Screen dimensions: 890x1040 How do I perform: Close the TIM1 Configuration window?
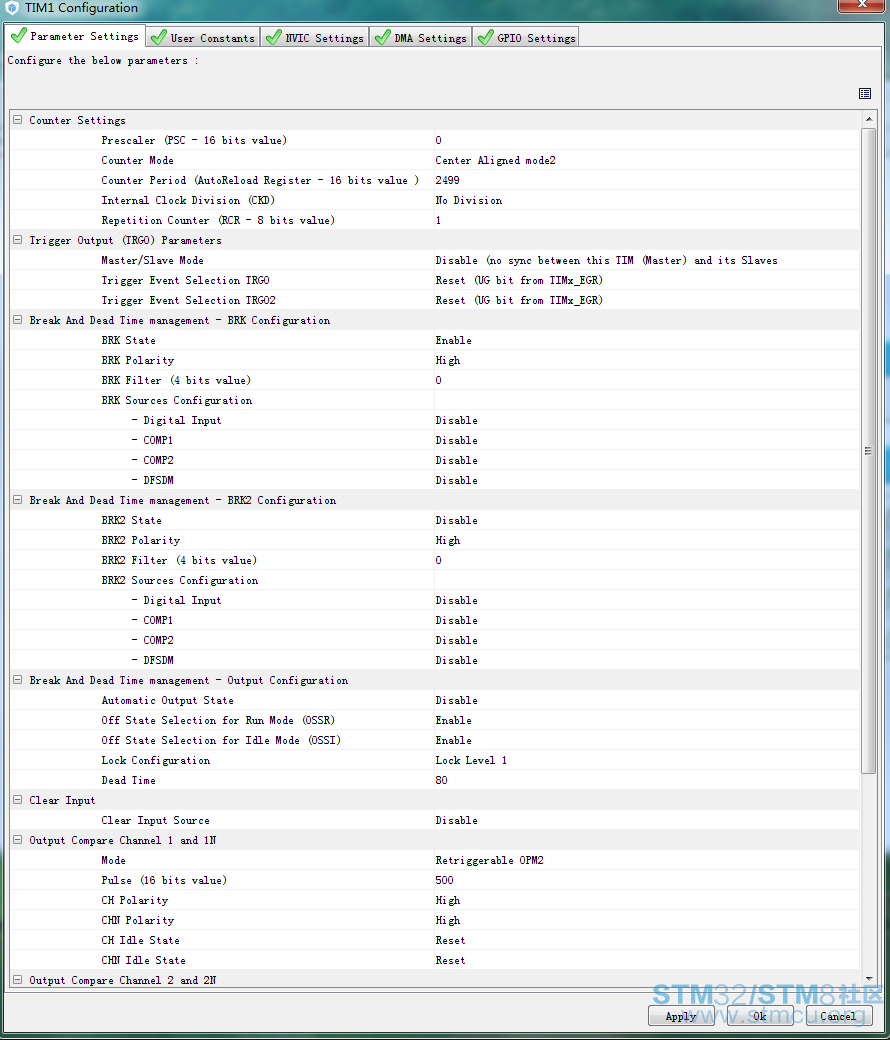tap(861, 5)
